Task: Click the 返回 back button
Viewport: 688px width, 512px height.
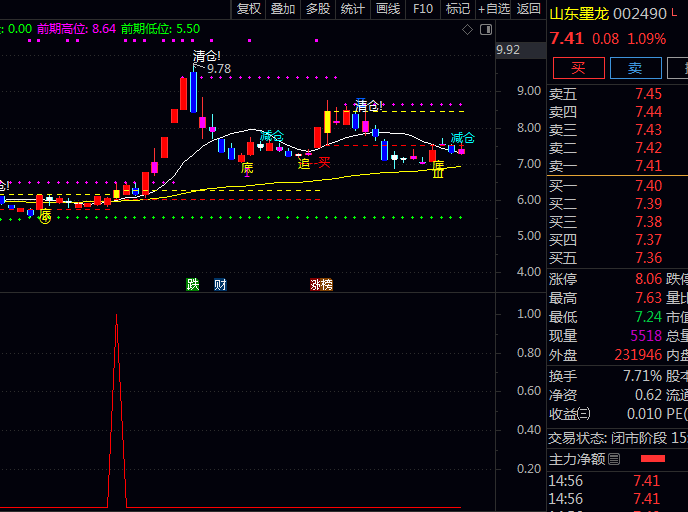Action: (x=528, y=9)
